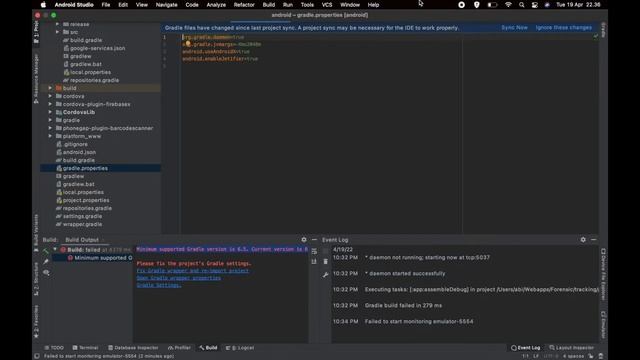Expand the release folder
Screen dimensions: 640x360
click(x=58, y=24)
